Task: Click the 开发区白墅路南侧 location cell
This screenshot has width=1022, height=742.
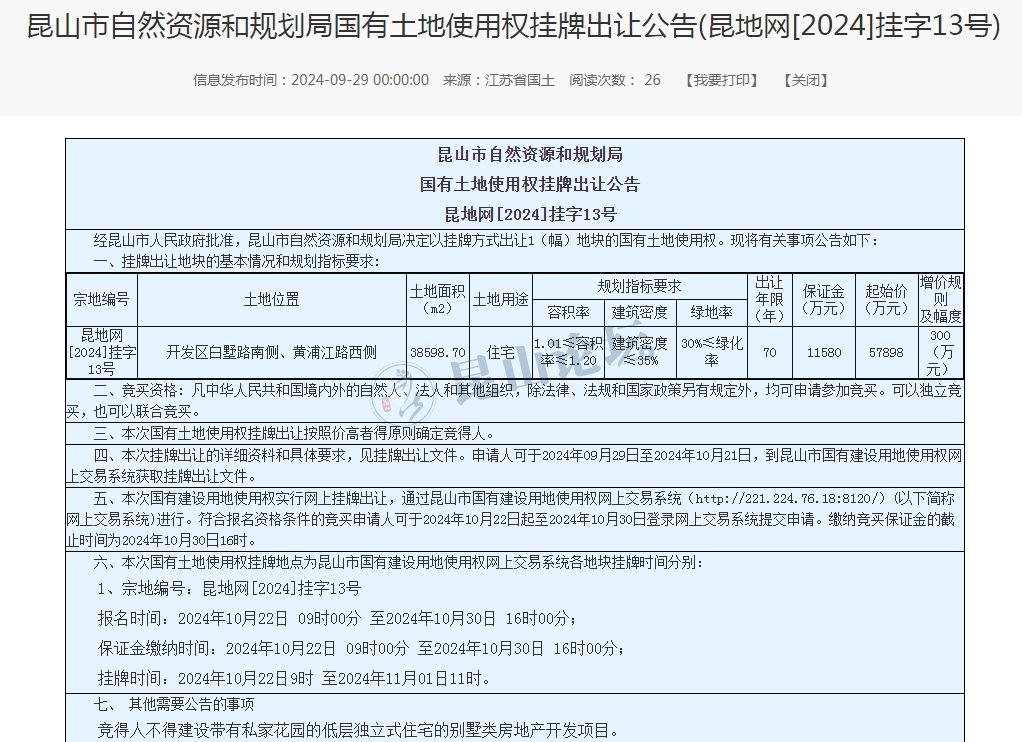Action: [271, 352]
